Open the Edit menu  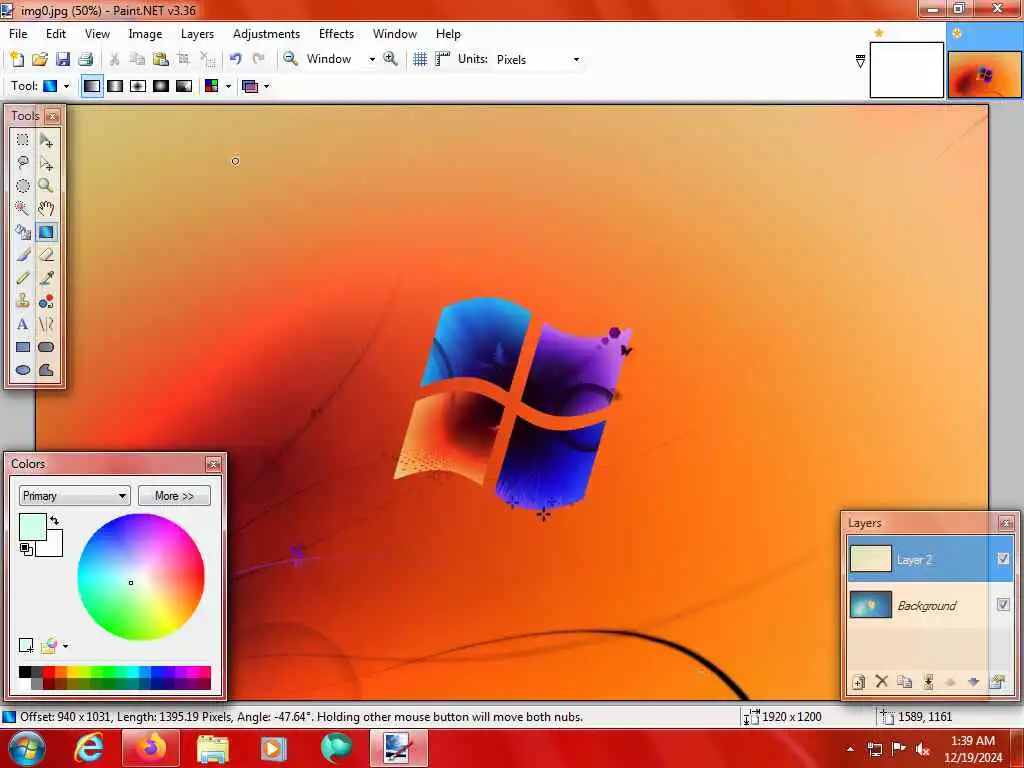[x=56, y=34]
